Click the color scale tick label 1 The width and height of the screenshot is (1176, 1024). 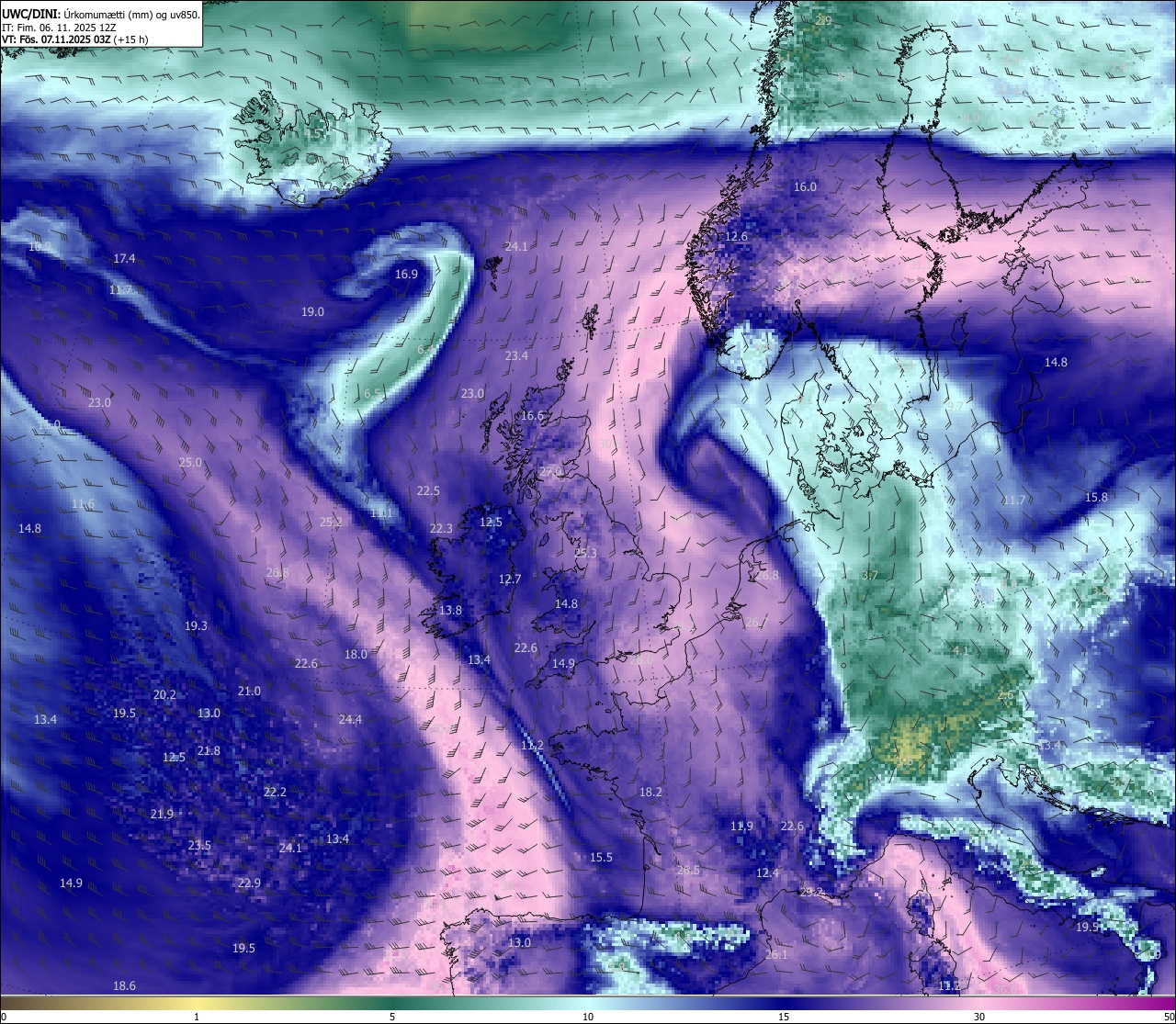(197, 1017)
